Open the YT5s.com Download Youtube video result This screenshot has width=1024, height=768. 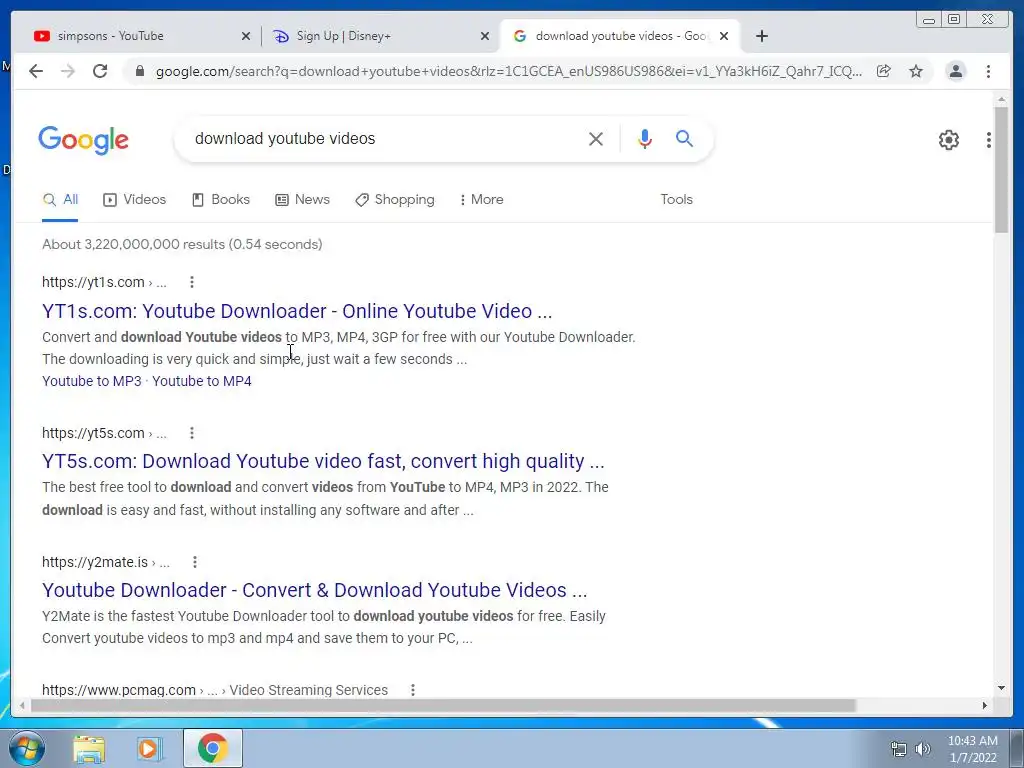(323, 461)
